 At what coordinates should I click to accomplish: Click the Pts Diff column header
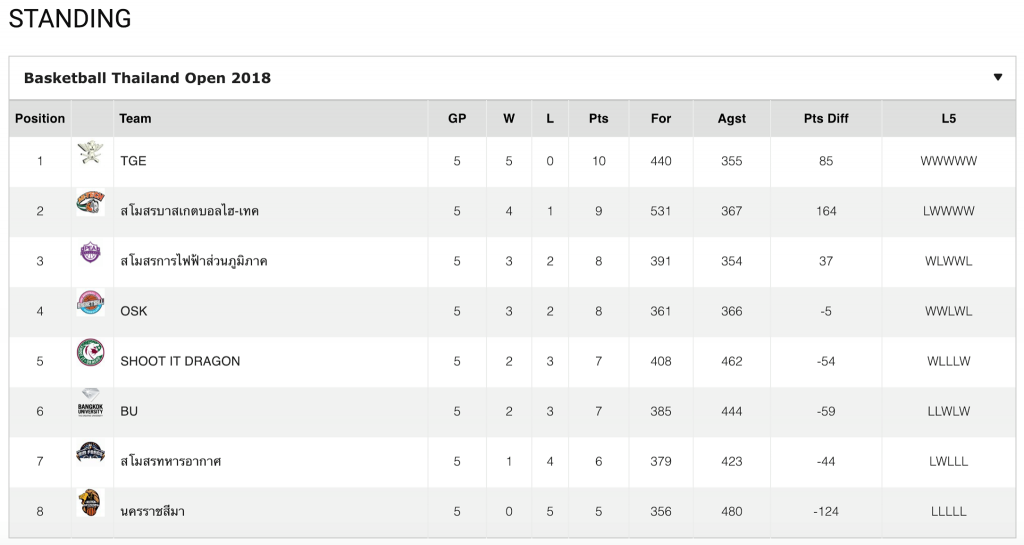click(x=826, y=118)
